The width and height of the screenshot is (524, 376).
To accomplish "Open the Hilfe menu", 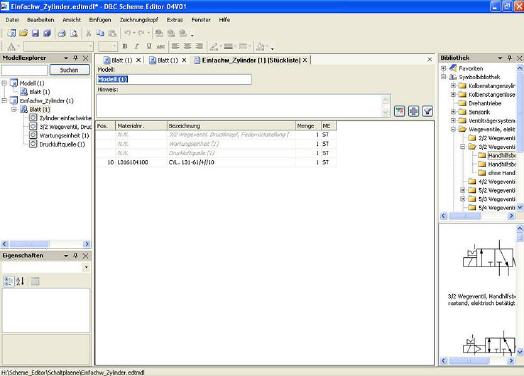I will [x=224, y=20].
